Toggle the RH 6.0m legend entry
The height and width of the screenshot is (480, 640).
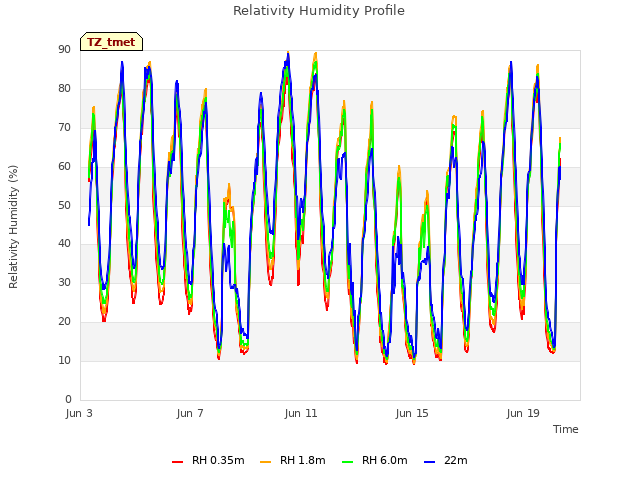[x=375, y=460]
